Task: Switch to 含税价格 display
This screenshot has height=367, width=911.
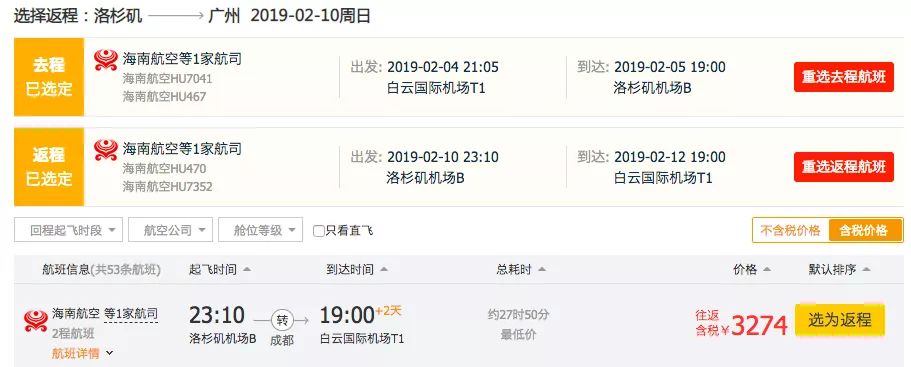Action: (x=865, y=231)
